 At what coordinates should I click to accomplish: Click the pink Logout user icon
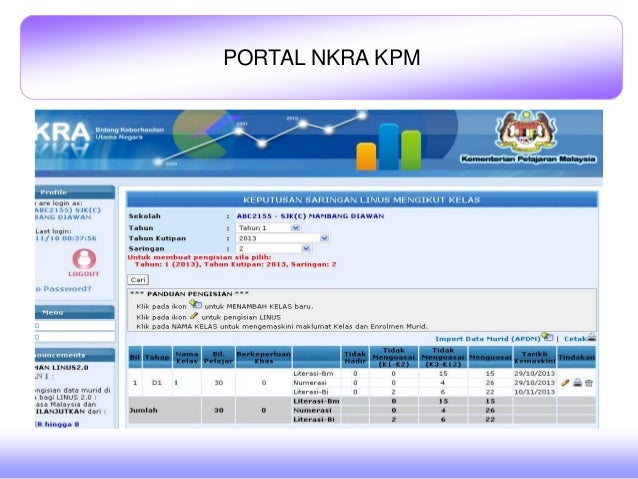point(84,258)
